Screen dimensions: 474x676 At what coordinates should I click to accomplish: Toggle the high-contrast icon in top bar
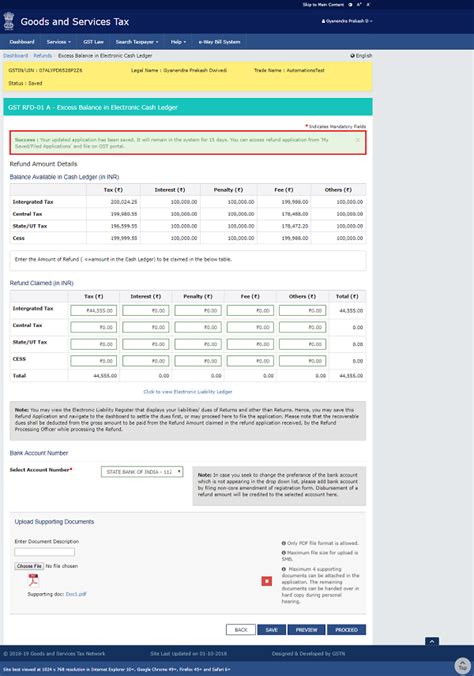[x=350, y=5]
